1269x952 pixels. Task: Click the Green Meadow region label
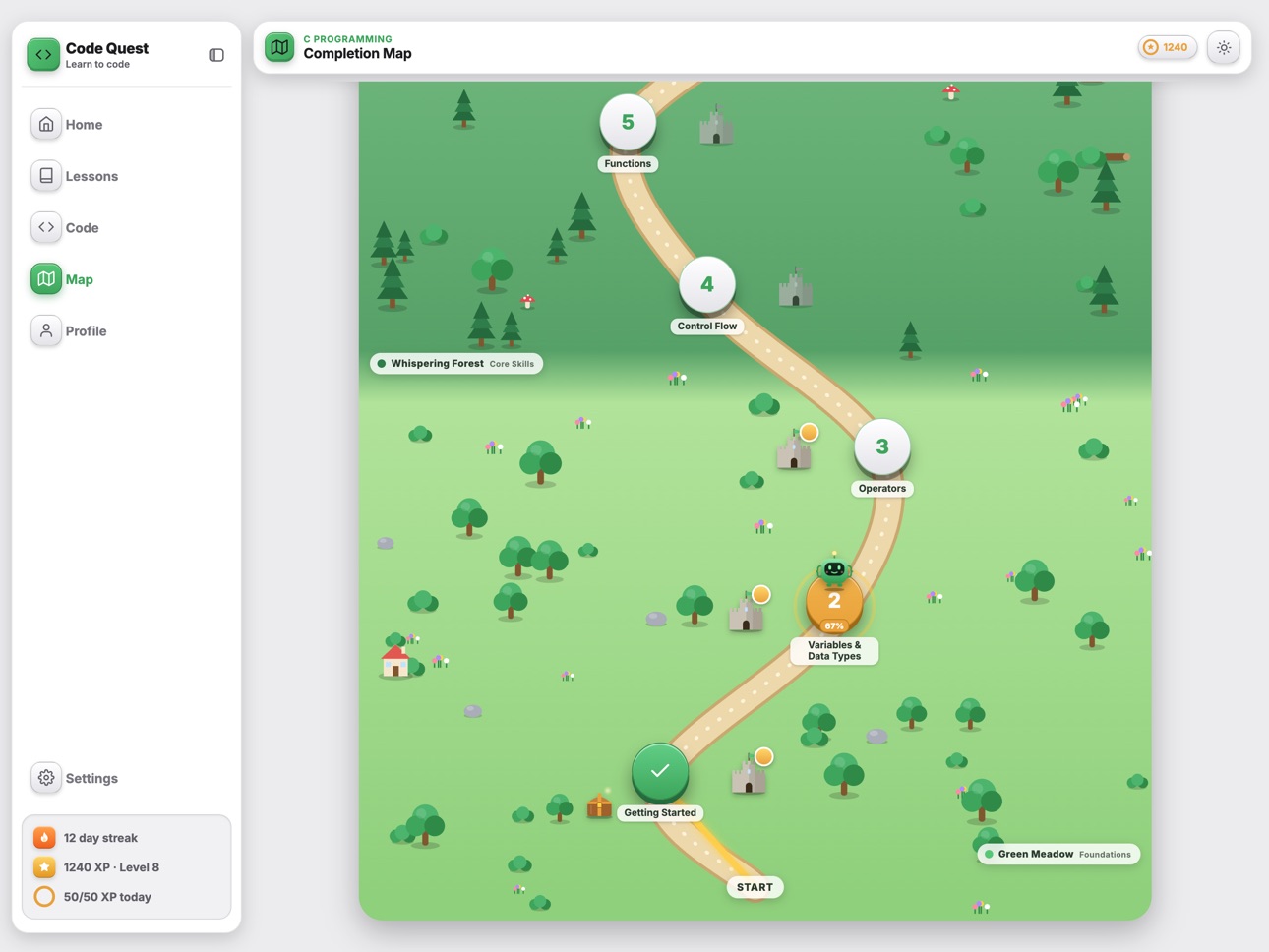click(x=1058, y=854)
